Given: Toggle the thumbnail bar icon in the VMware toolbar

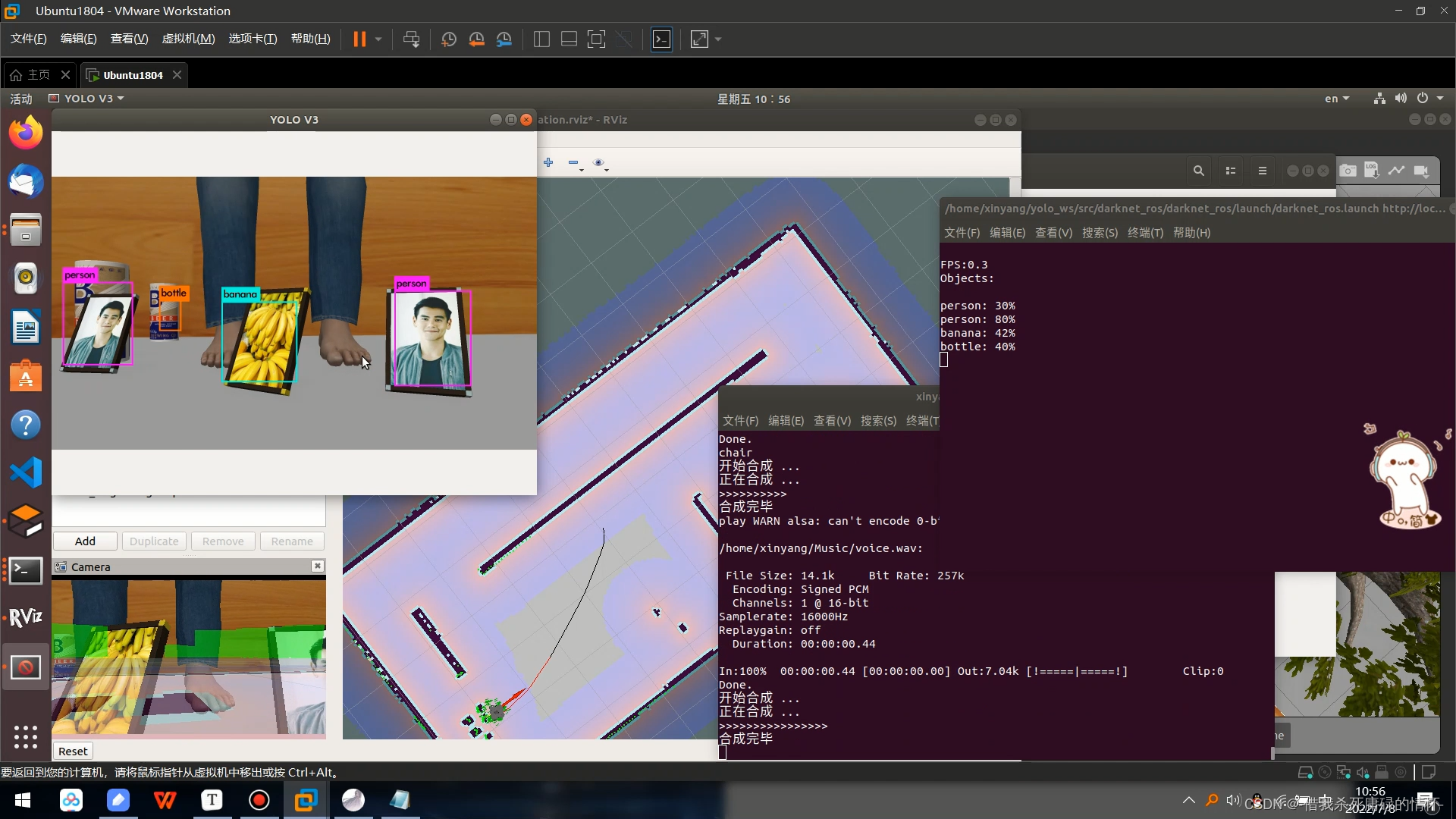Looking at the screenshot, I should click(x=569, y=39).
